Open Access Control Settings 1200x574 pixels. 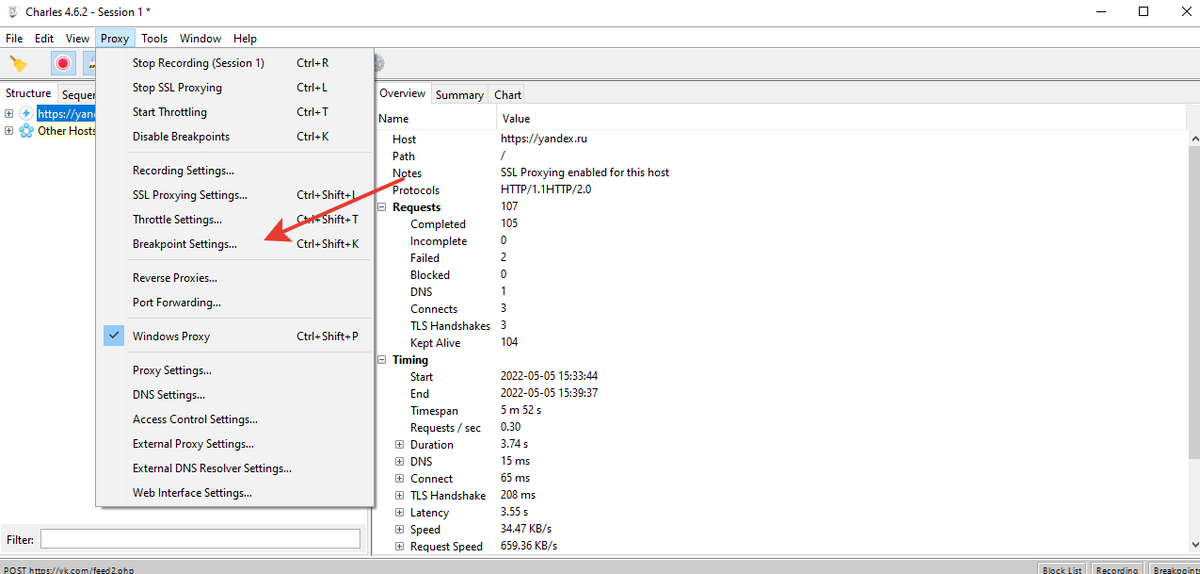click(x=235, y=419)
